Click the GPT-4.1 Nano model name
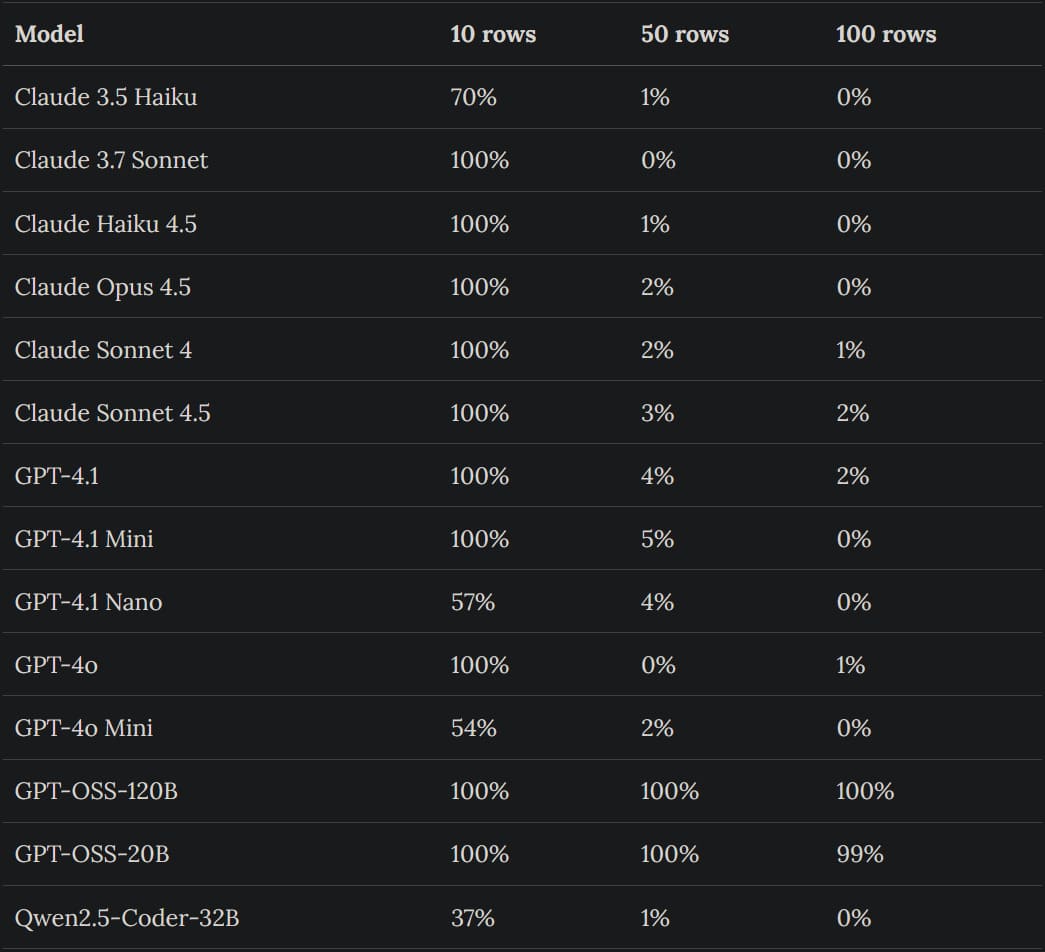Screen dimensions: 1045x952 (x=88, y=602)
